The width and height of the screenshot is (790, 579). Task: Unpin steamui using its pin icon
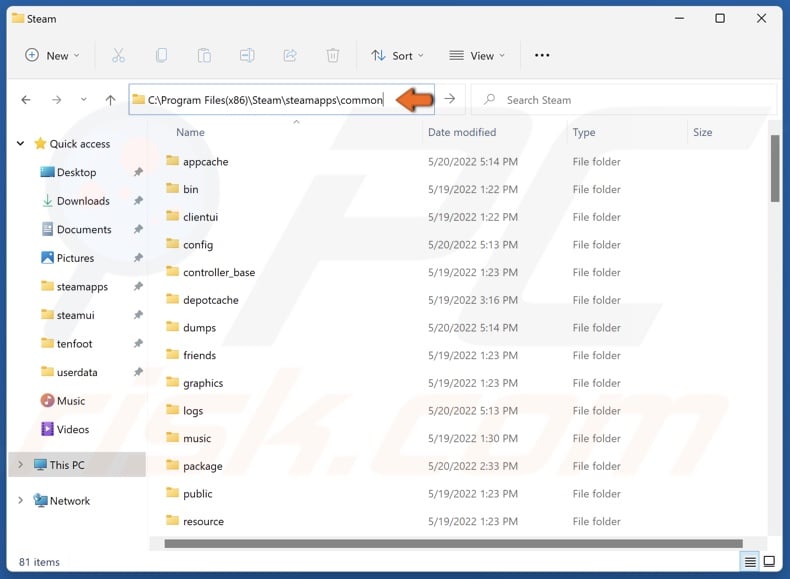pyautogui.click(x=138, y=315)
